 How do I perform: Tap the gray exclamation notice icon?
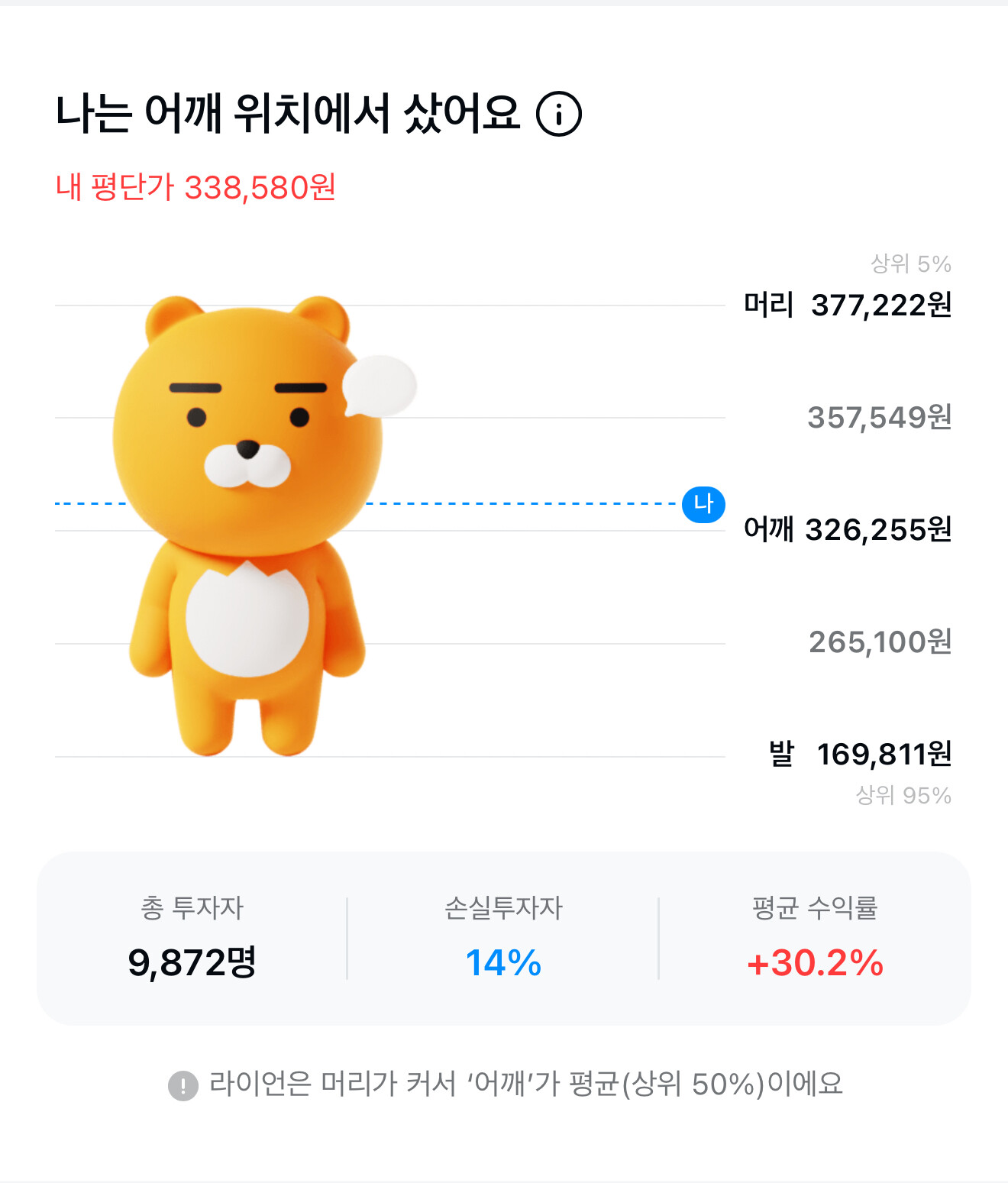[183, 1085]
